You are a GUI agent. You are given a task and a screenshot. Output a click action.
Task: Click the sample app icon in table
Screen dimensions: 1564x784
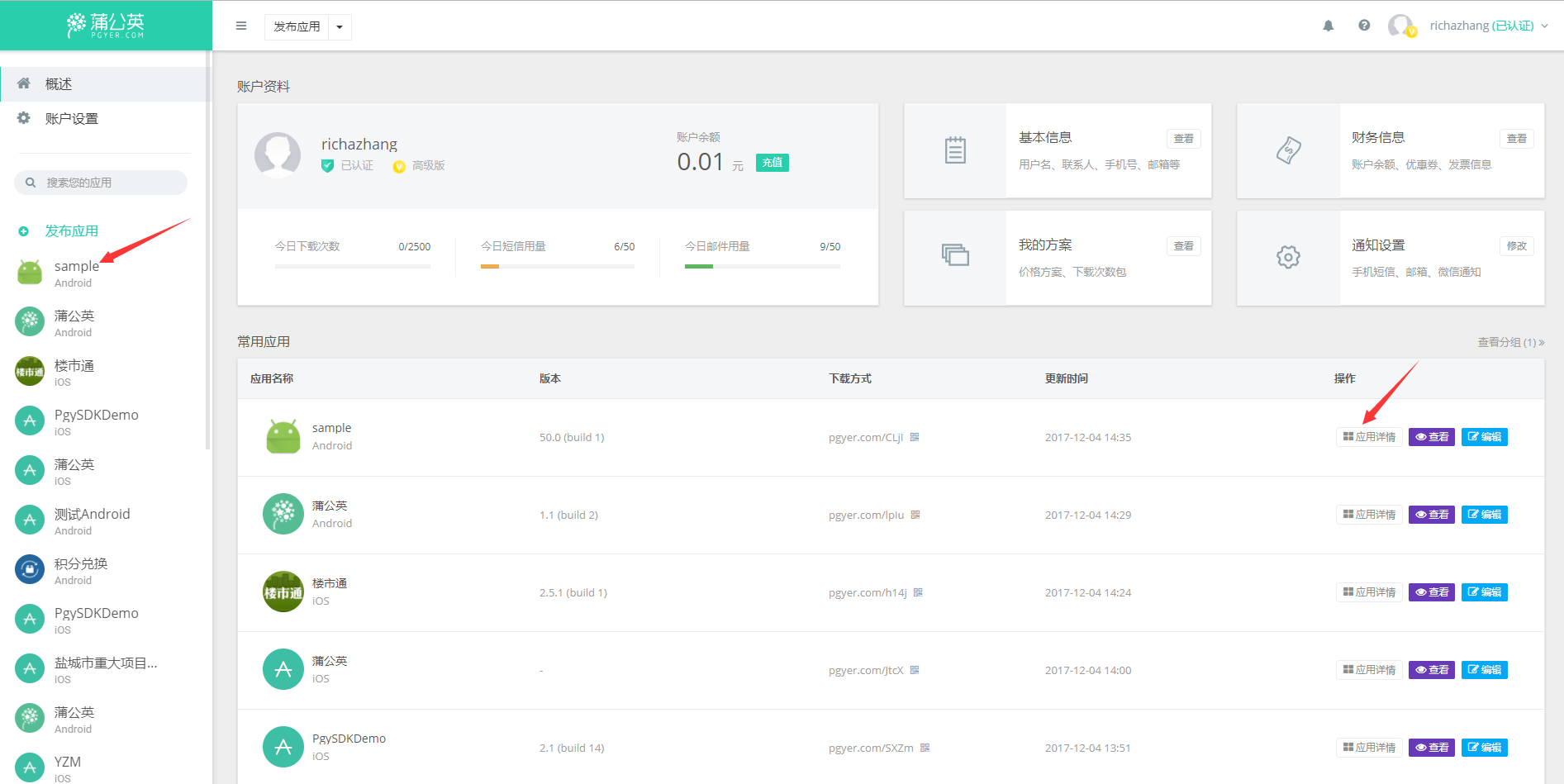point(283,437)
